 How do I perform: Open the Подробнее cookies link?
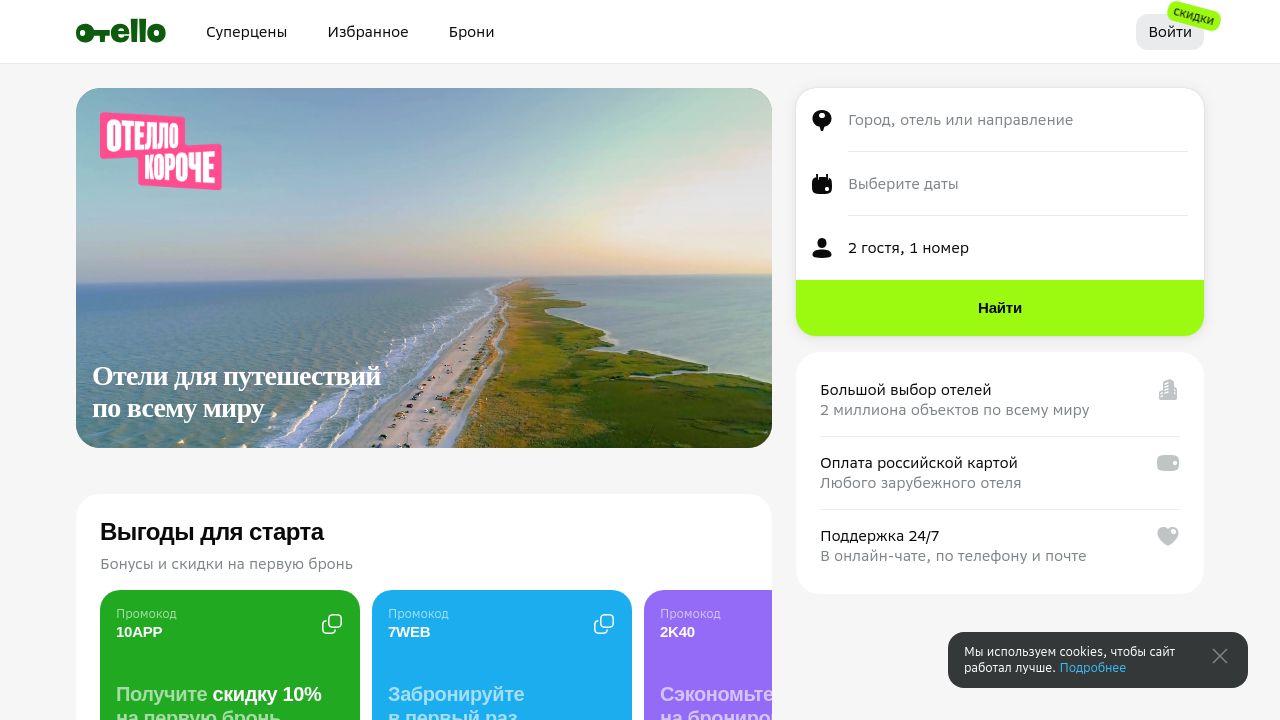(1093, 668)
